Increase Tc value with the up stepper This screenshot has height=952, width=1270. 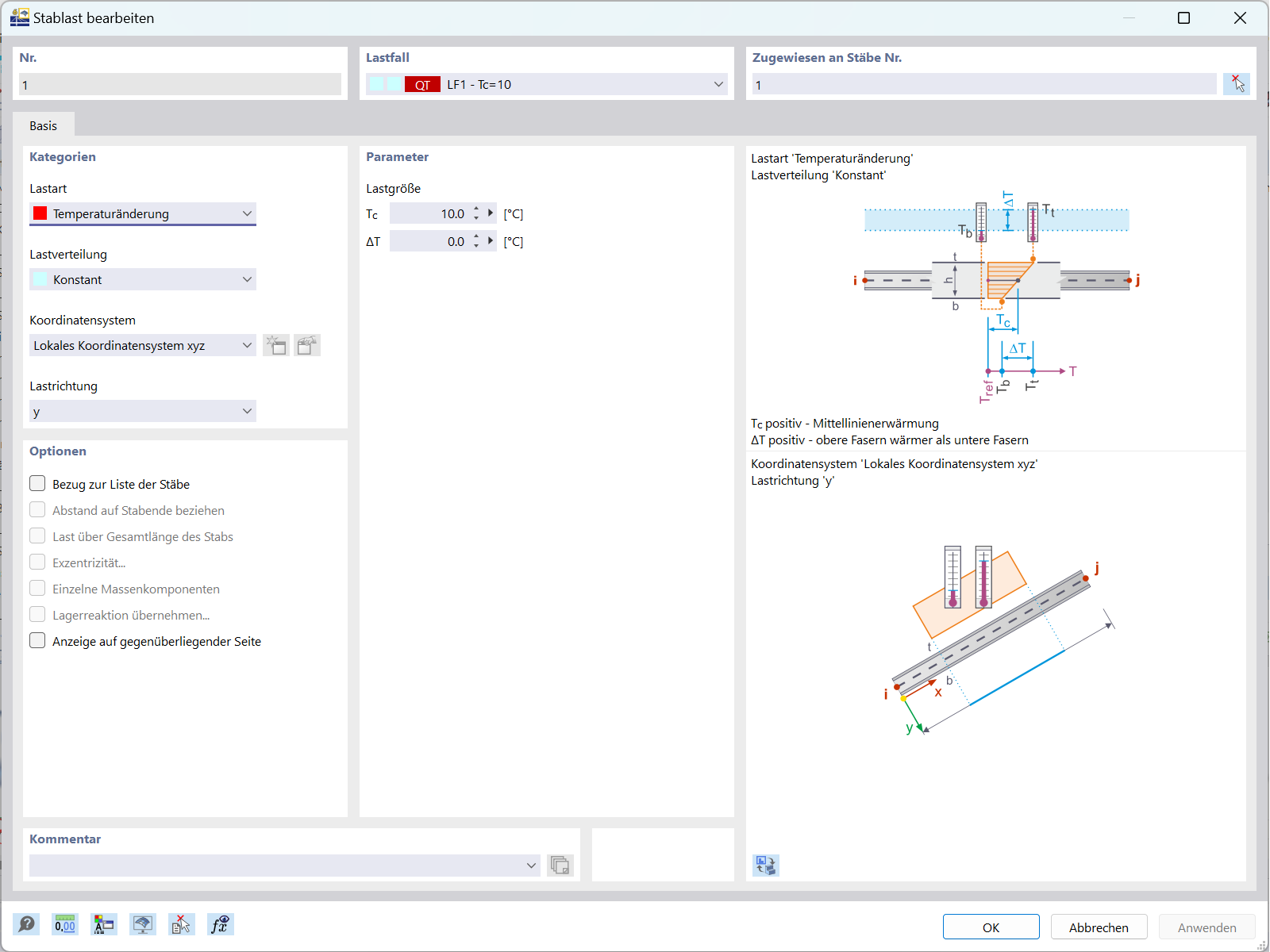click(x=475, y=209)
